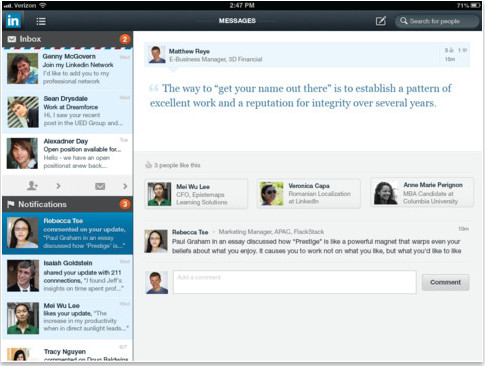The image size is (485, 366).
Task: Open the Notifications count badge
Action: (x=125, y=204)
